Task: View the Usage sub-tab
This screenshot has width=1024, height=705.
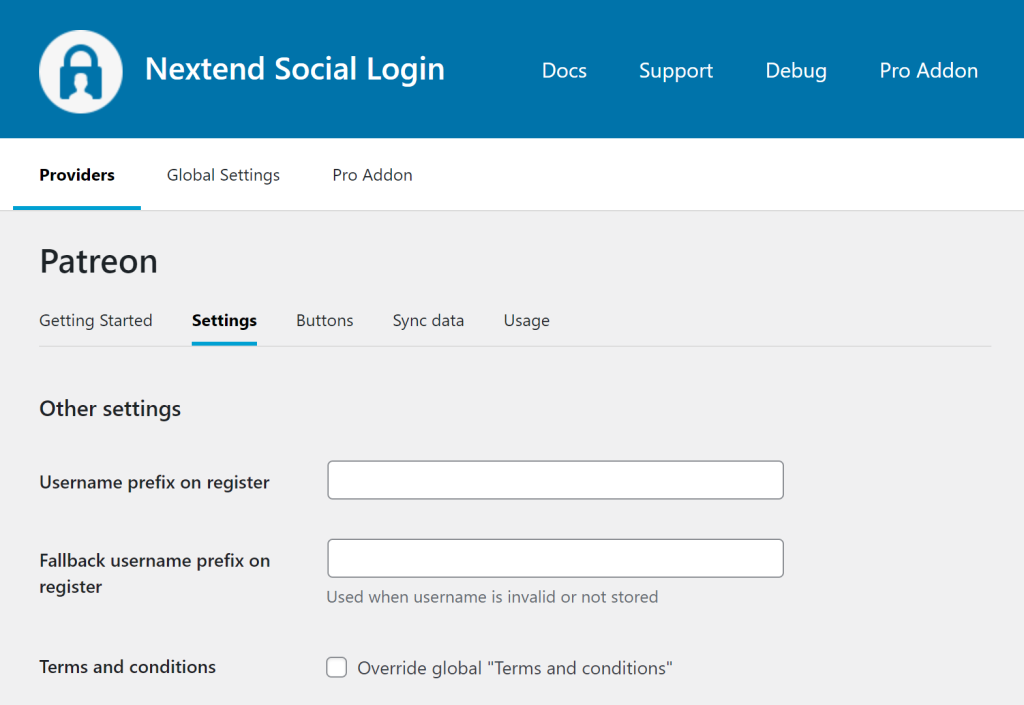Action: (526, 321)
